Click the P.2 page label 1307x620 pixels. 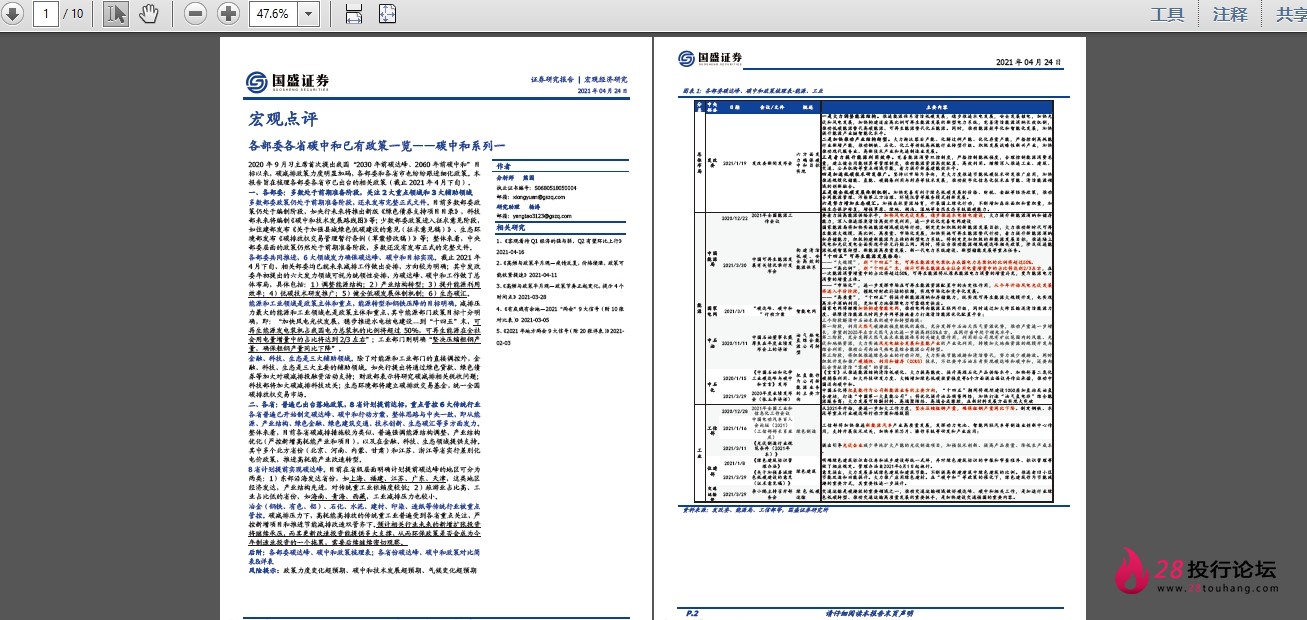pos(691,612)
